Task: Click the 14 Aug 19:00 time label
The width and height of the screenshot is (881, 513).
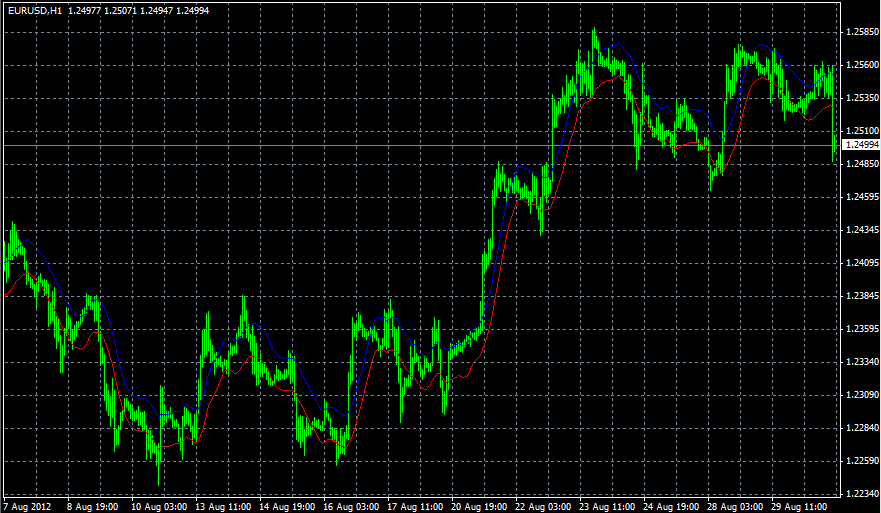Action: tap(287, 507)
